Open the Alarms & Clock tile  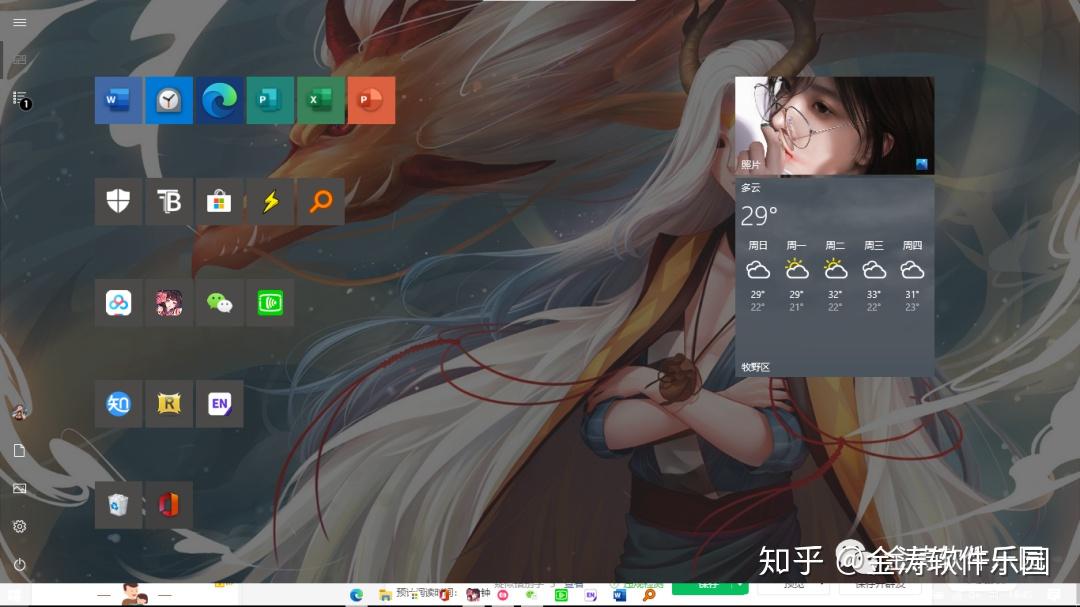169,100
